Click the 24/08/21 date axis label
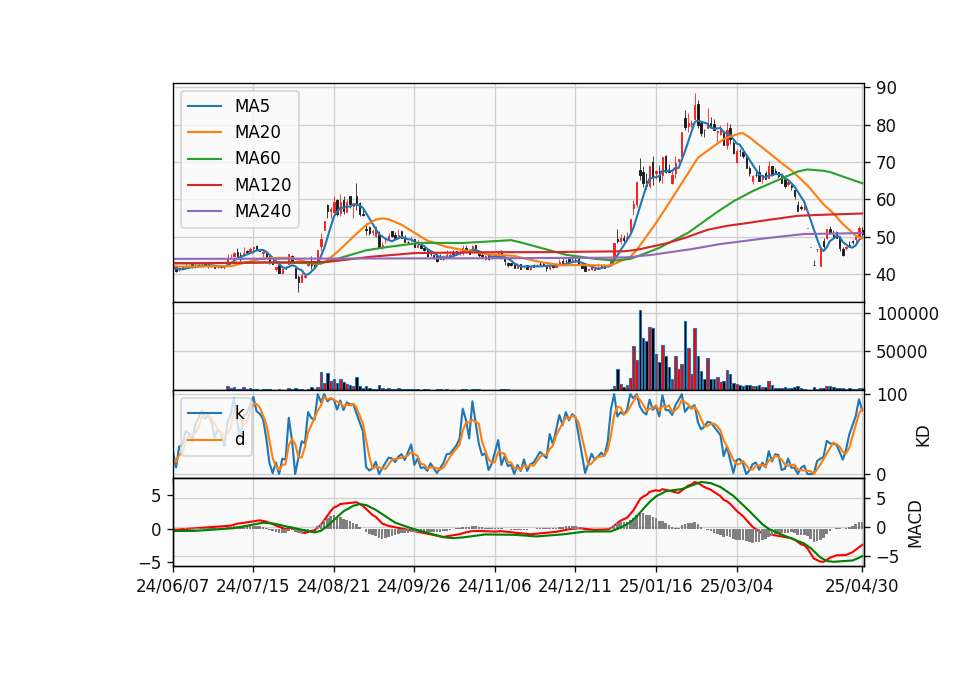This screenshot has width=960, height=690. 334,586
